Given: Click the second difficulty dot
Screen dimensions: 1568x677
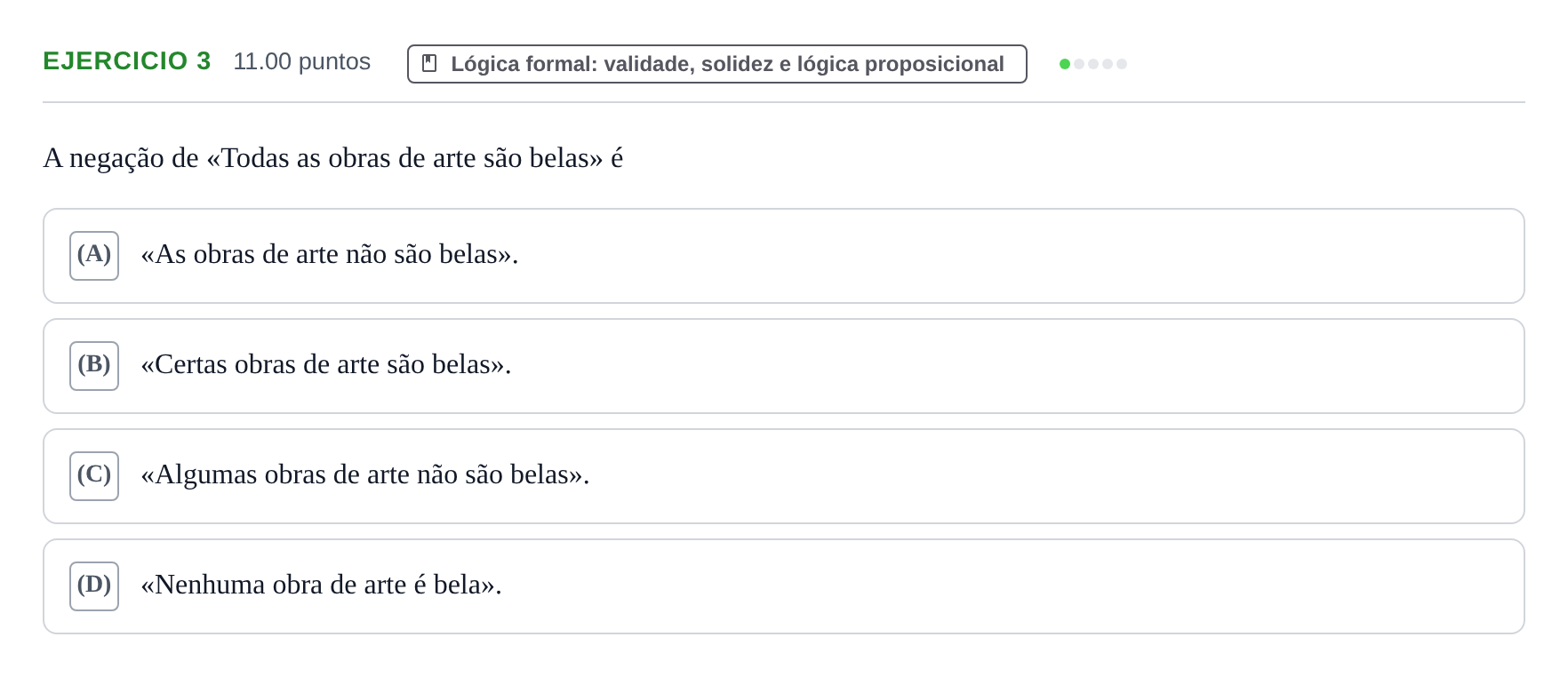Looking at the screenshot, I should tap(1079, 64).
